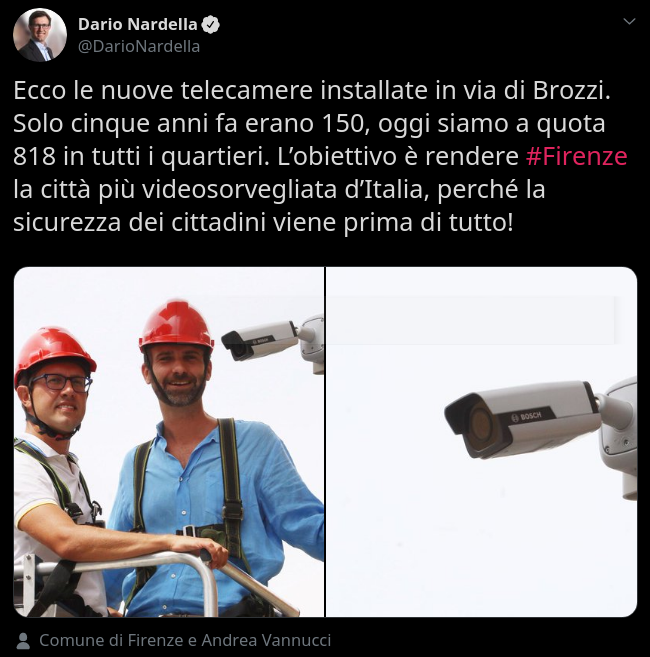
Task: Open tagged accounts Comune di Firenze e Andrea Vannucci
Action: click(x=185, y=640)
